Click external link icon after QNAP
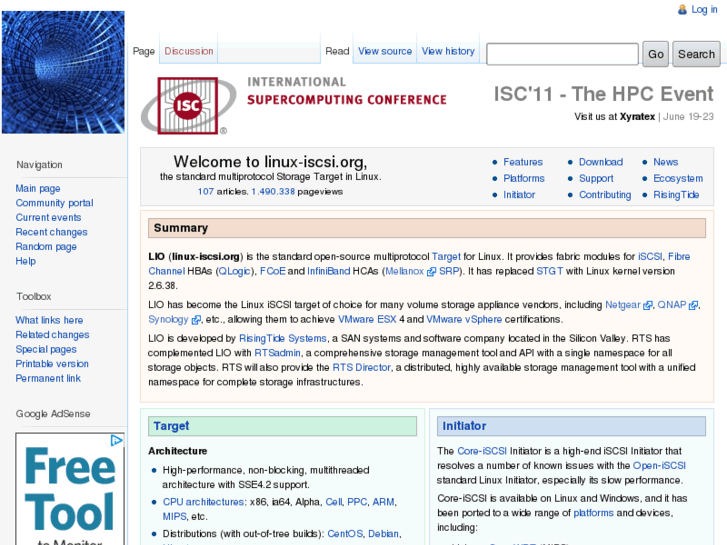The image size is (727, 545). tap(693, 306)
